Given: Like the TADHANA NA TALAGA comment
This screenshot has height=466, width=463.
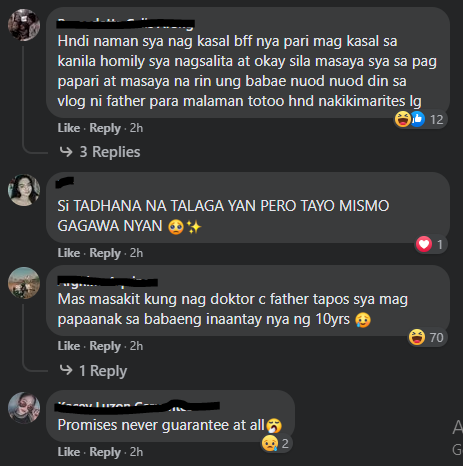Looking at the screenshot, I should point(69,253).
